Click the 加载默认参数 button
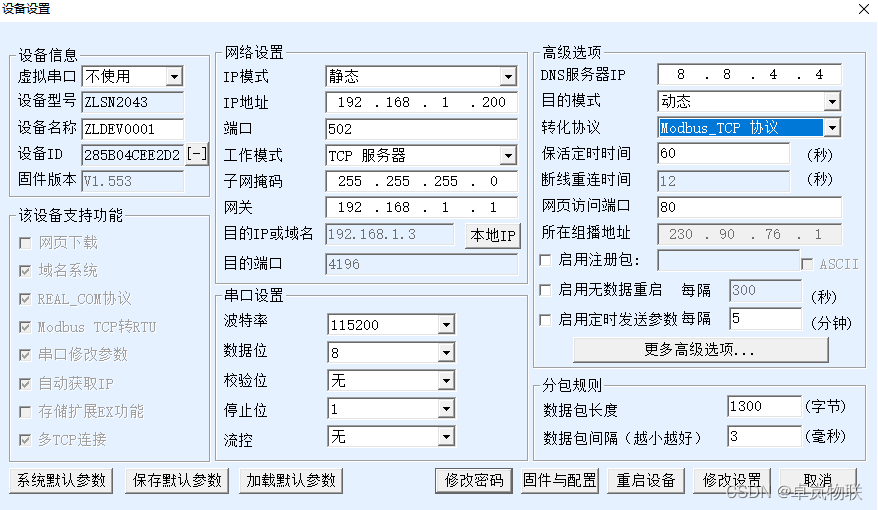878x510 pixels. (291, 480)
